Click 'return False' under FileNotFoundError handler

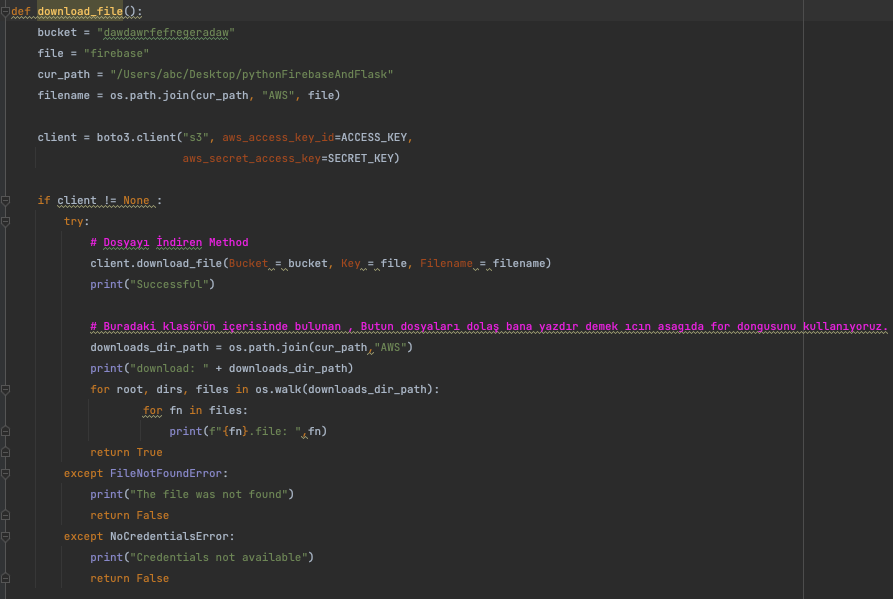129,515
